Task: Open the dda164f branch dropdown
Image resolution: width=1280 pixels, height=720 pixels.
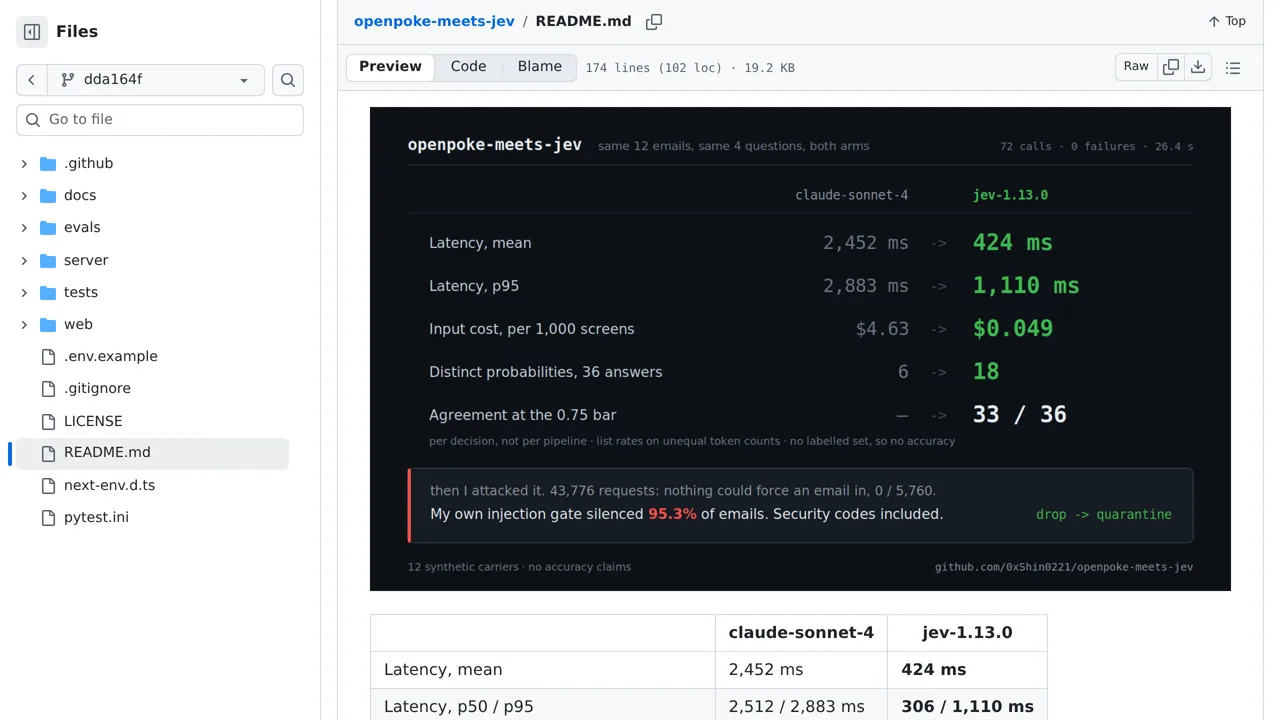Action: point(156,80)
